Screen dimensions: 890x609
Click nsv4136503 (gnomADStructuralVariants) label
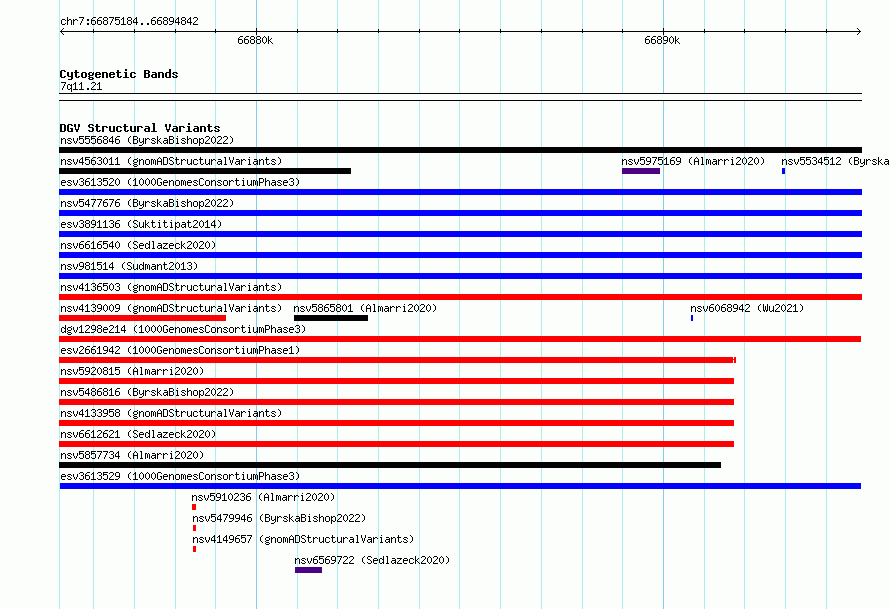[x=171, y=287]
